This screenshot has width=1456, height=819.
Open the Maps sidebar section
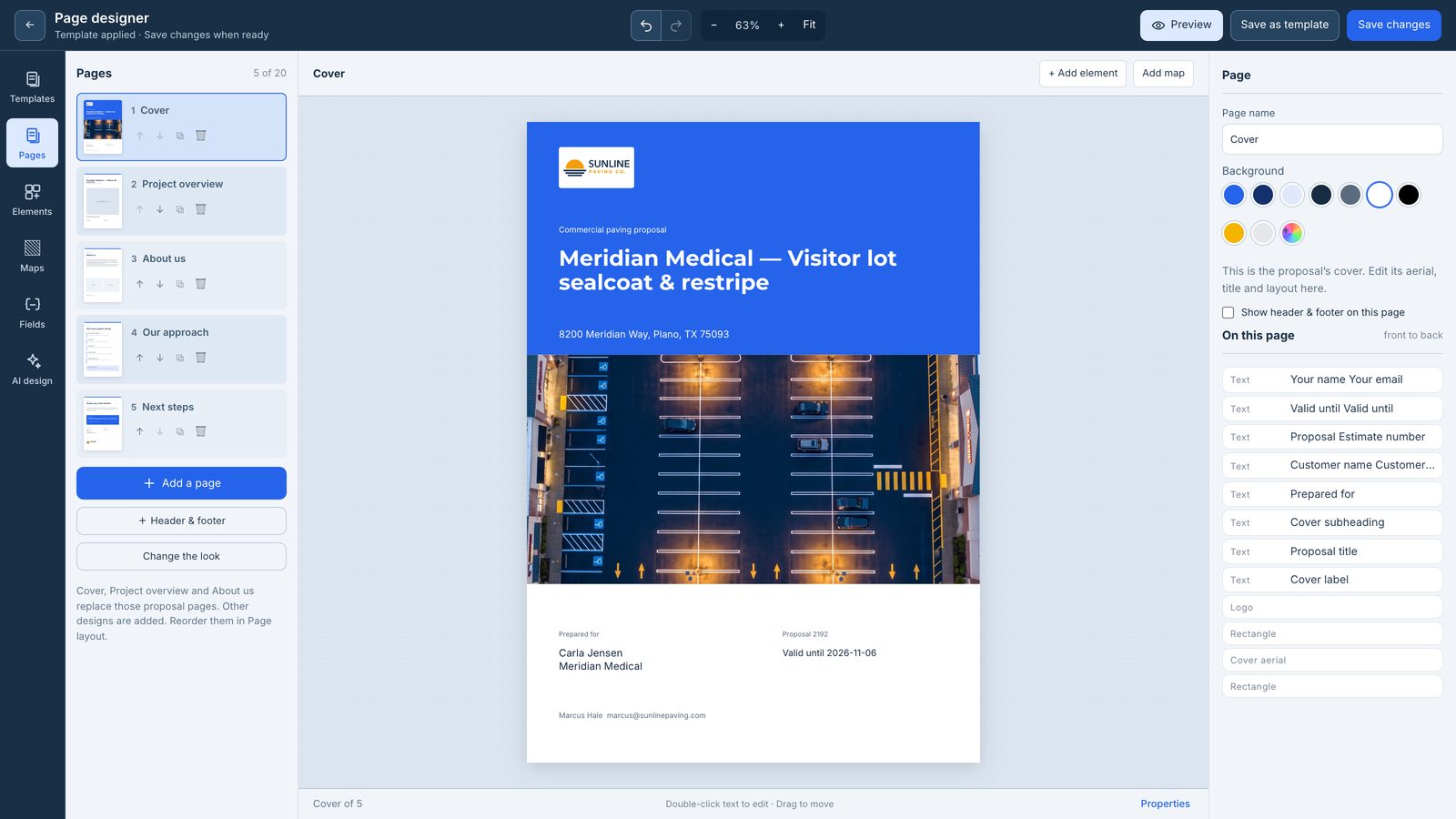pos(32,257)
